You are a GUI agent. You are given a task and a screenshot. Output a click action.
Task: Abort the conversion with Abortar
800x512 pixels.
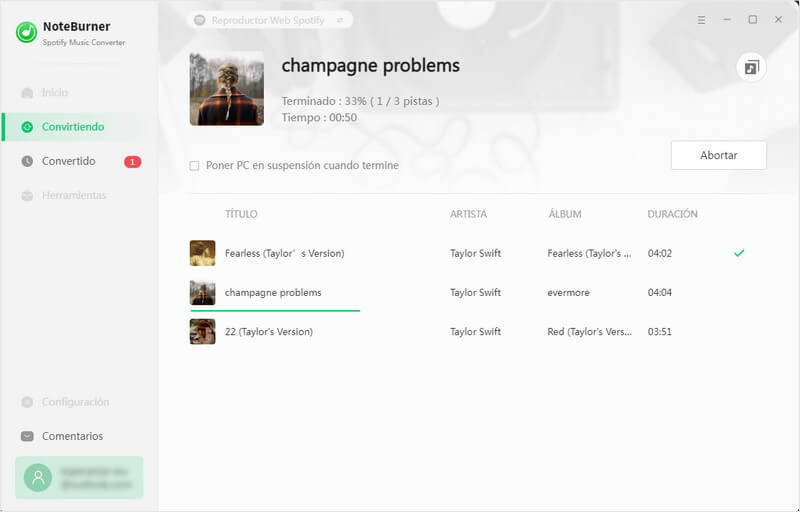point(718,155)
